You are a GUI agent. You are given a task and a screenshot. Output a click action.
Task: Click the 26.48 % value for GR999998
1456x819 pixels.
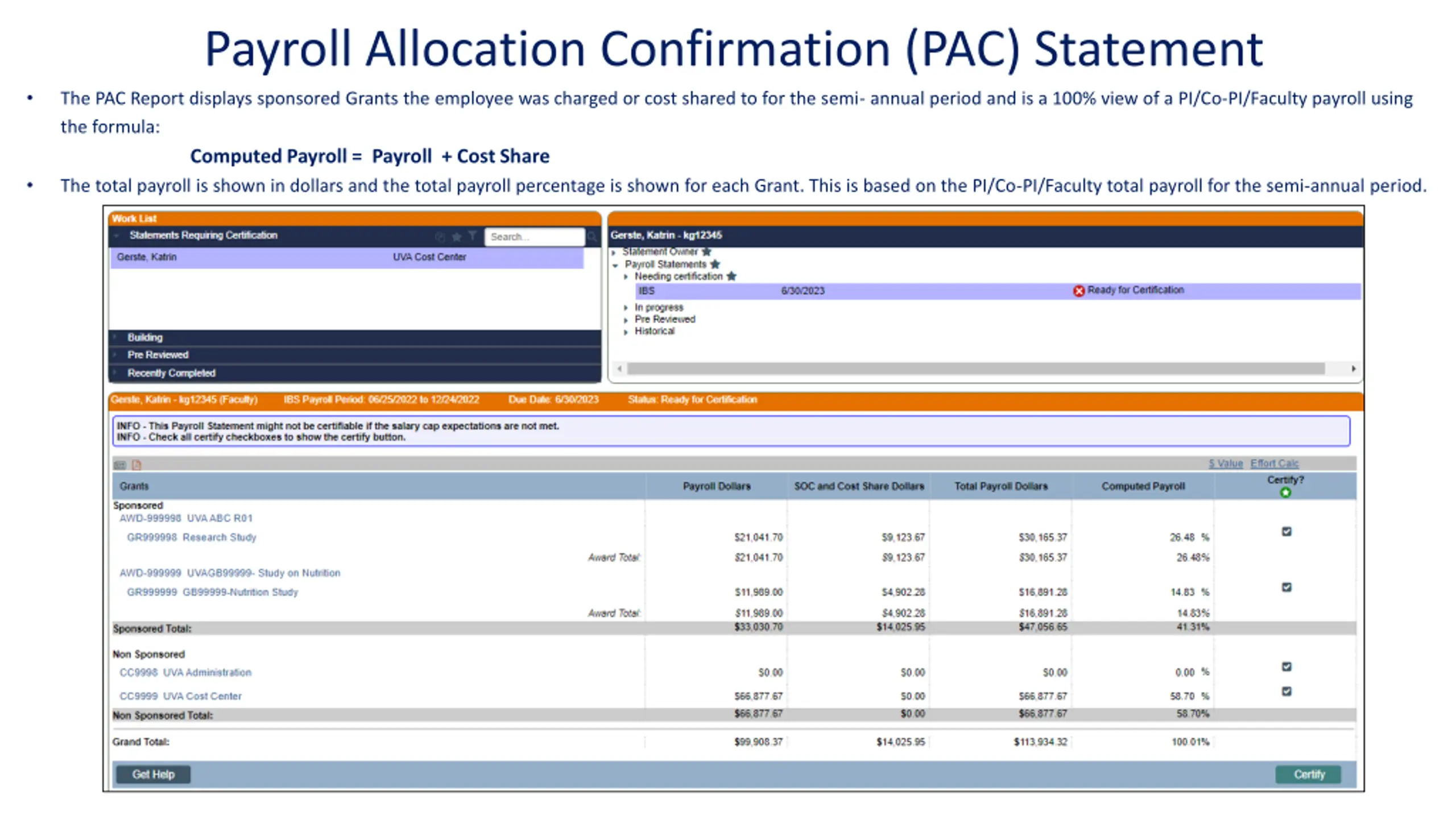click(x=1189, y=537)
